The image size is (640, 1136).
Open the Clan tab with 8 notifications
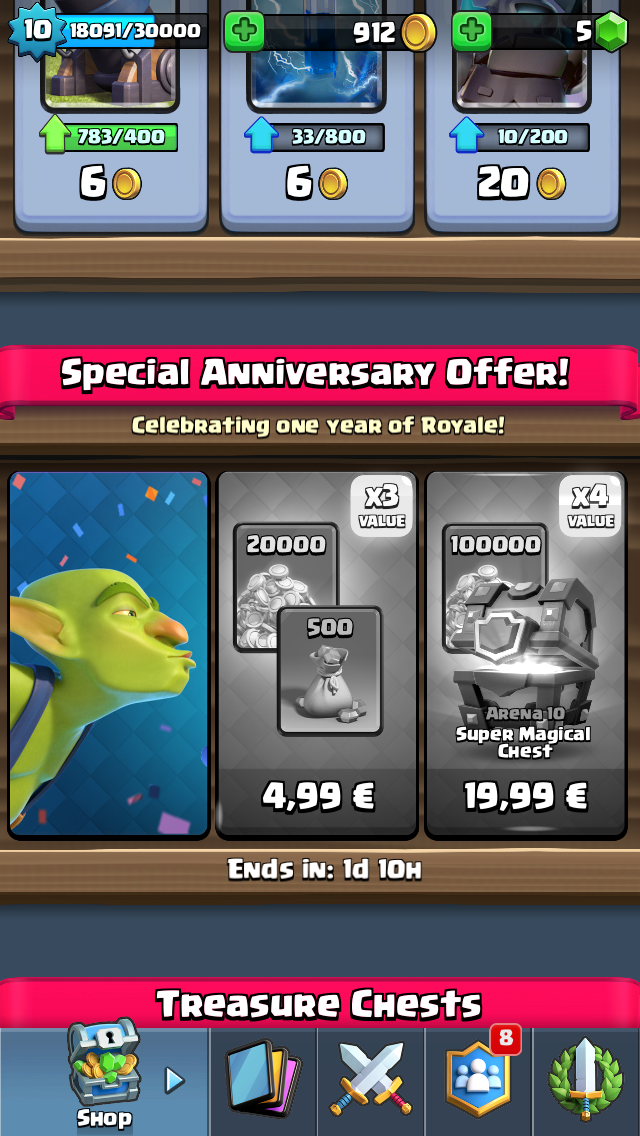pos(478,1079)
